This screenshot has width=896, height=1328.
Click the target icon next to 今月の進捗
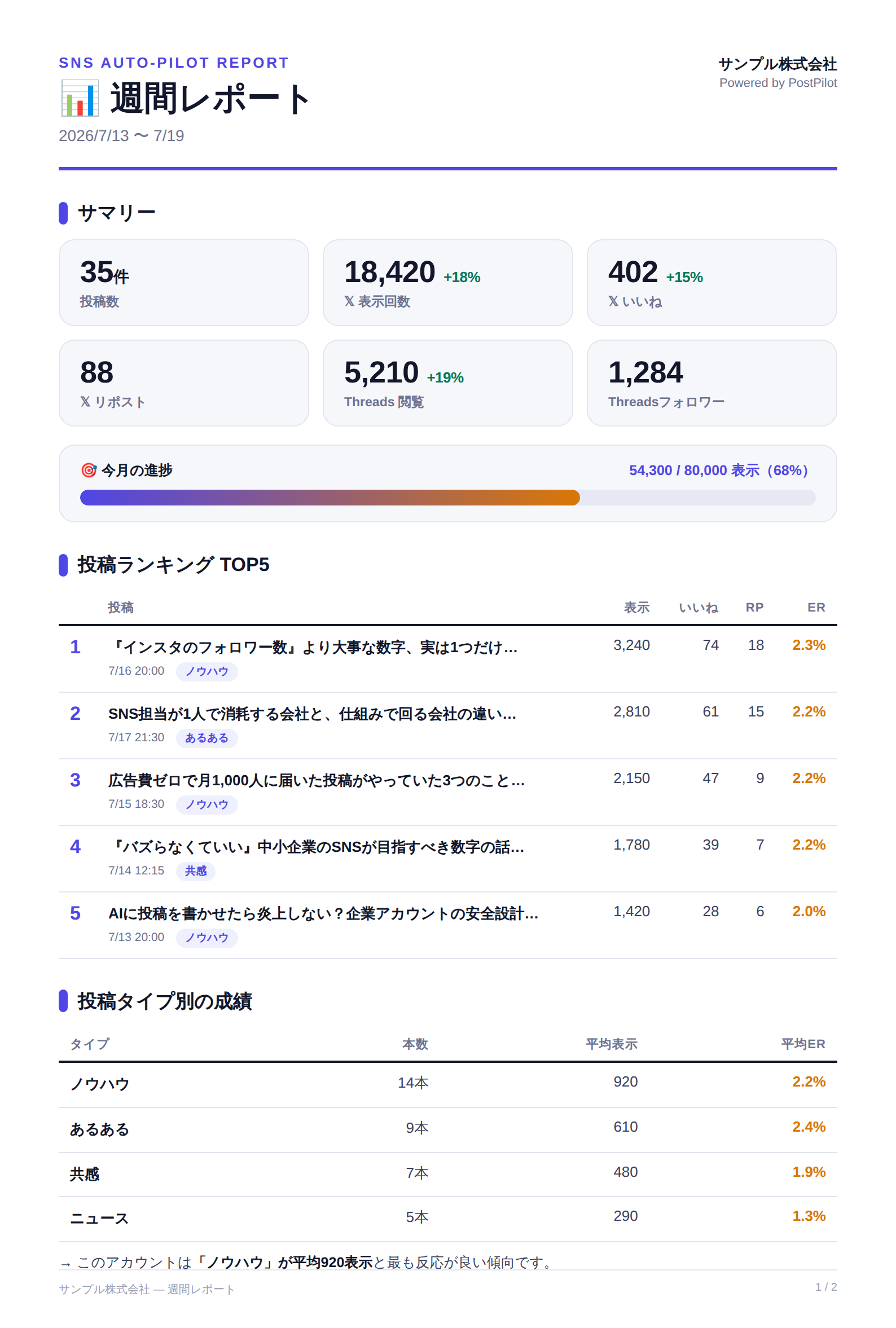89,470
